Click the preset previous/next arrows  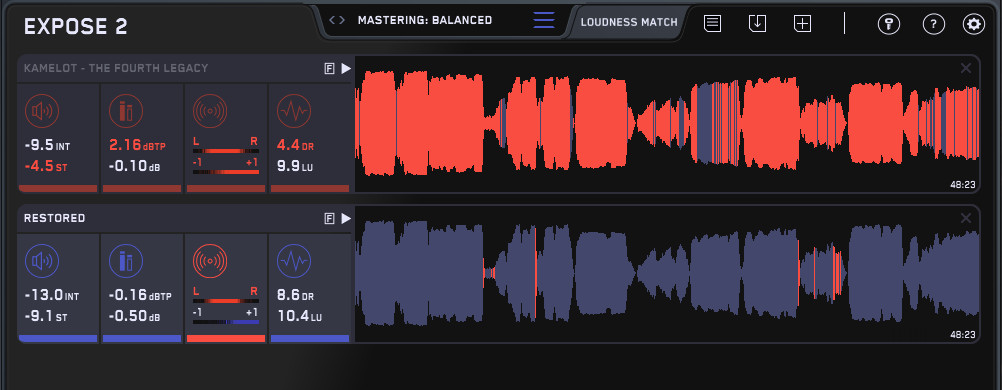point(337,20)
